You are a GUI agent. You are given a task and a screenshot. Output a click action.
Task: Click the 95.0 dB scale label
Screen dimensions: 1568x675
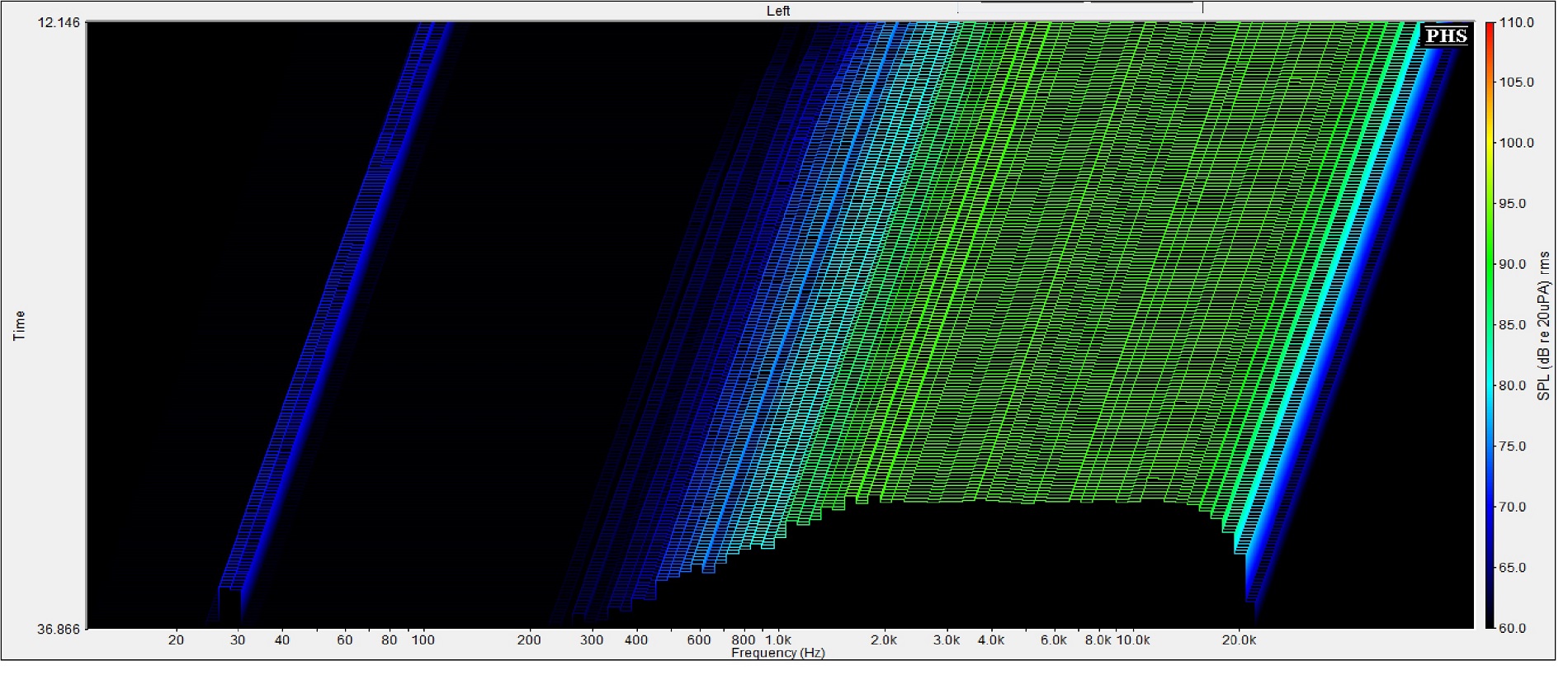[1516, 204]
